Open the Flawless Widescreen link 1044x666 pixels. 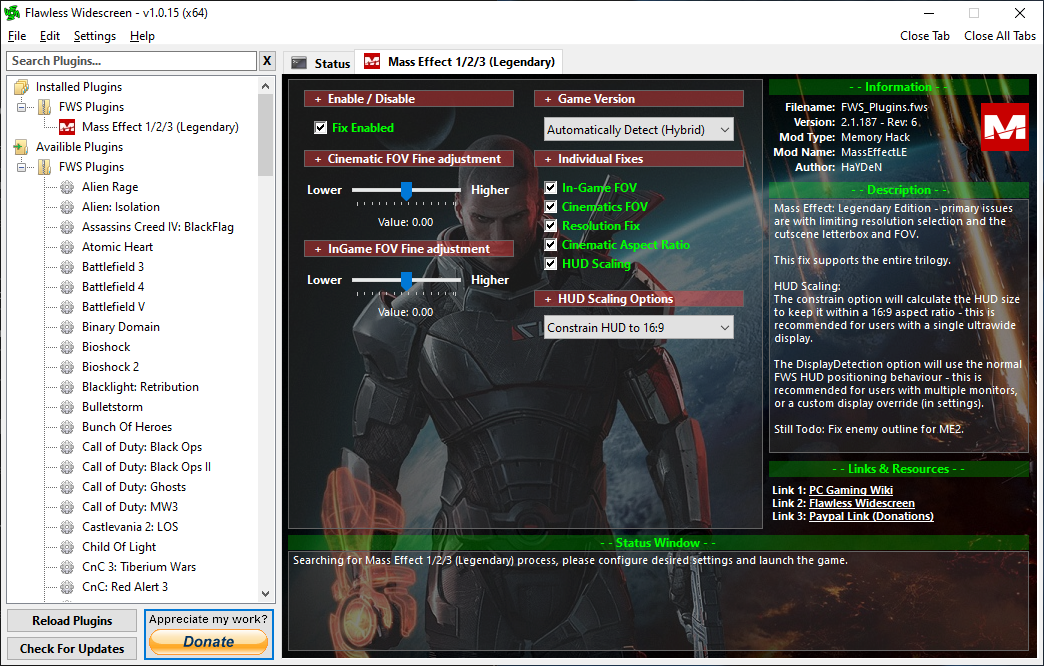pos(862,503)
